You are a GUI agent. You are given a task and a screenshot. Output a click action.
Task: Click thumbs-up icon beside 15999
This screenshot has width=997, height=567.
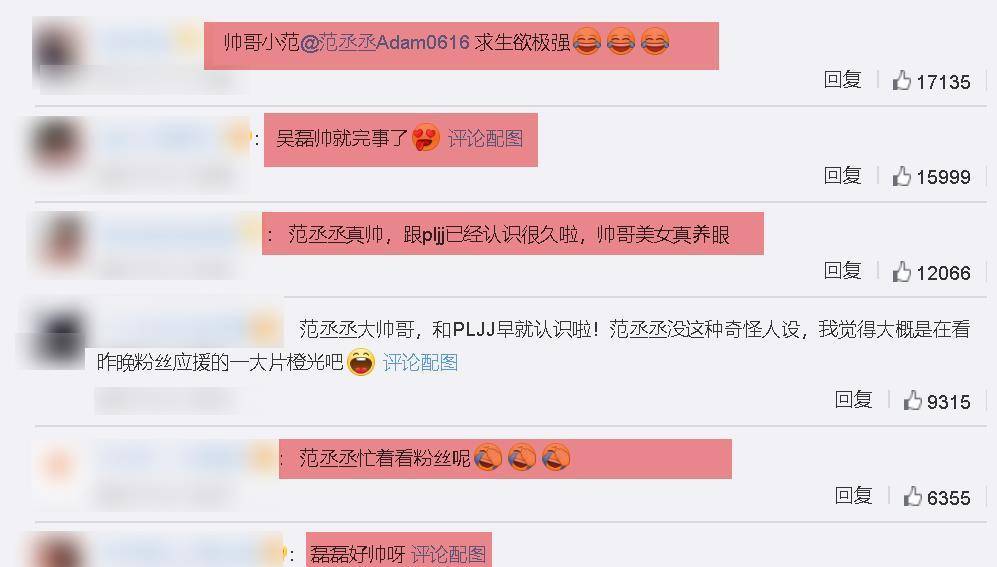pyautogui.click(x=901, y=176)
